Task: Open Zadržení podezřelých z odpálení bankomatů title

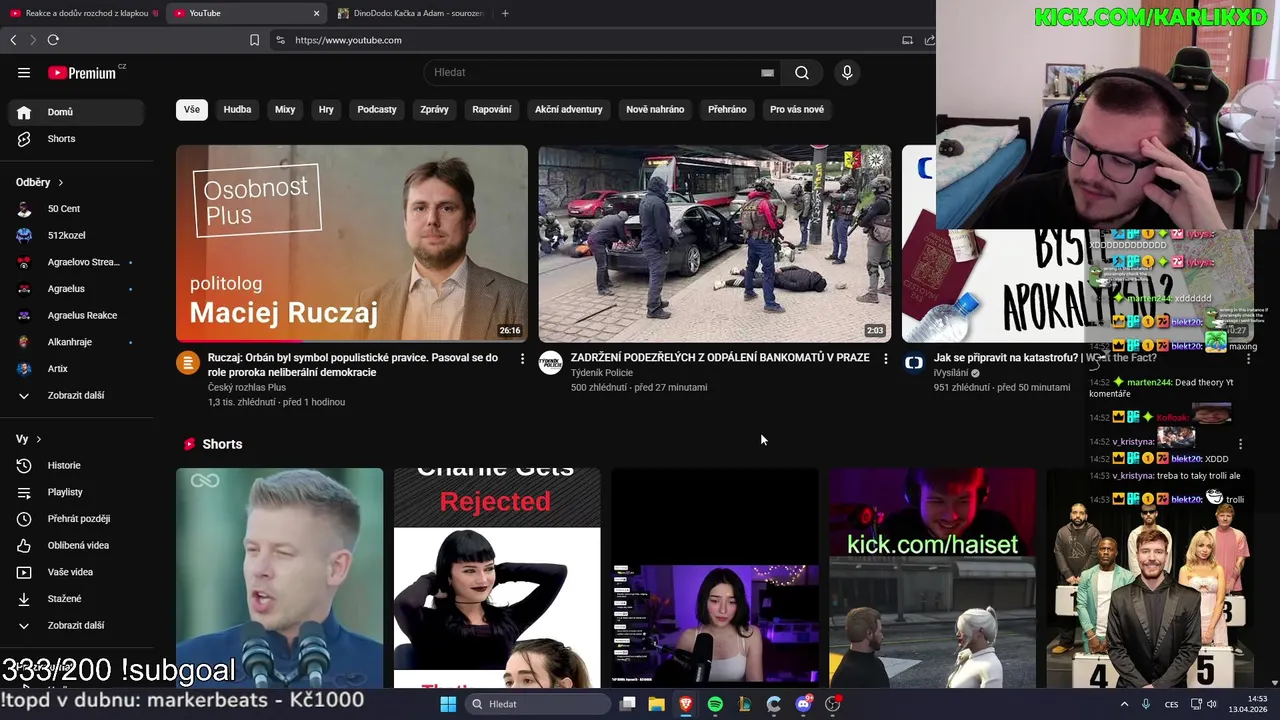Action: pos(720,358)
